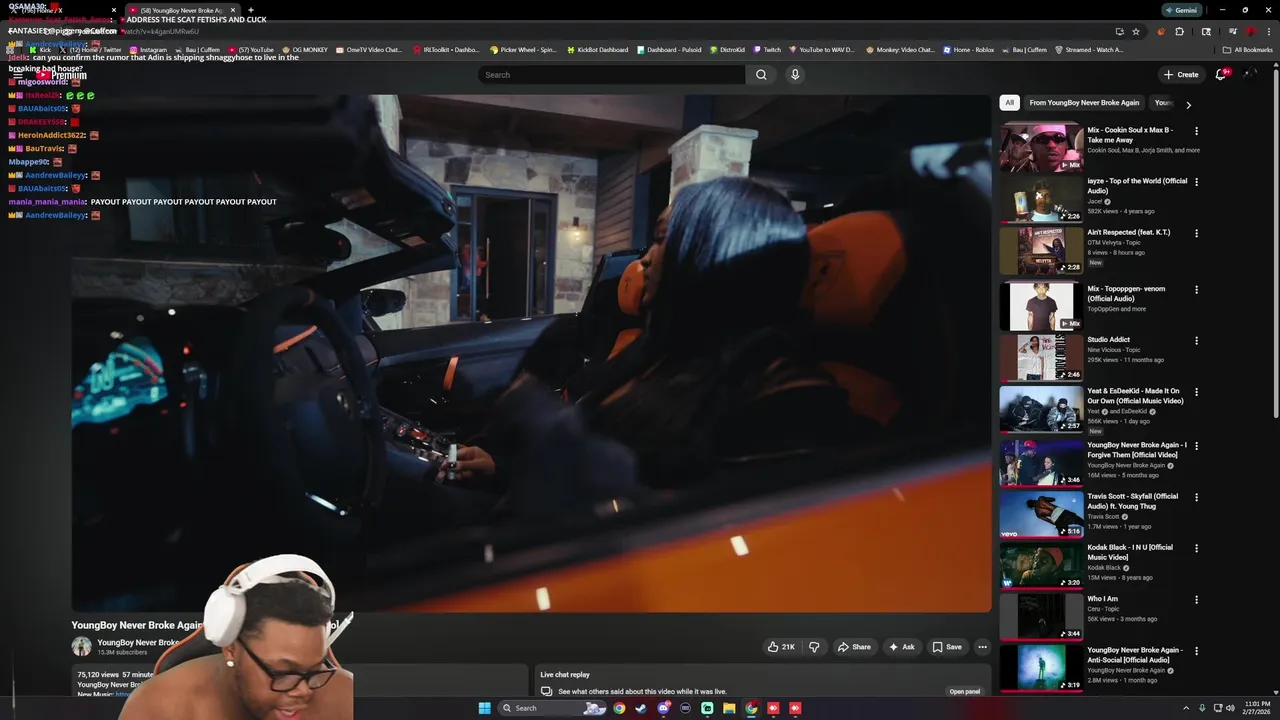Screen dimensions: 1280x720
Task: Open options for I Forgive Them video
Action: (1196, 446)
